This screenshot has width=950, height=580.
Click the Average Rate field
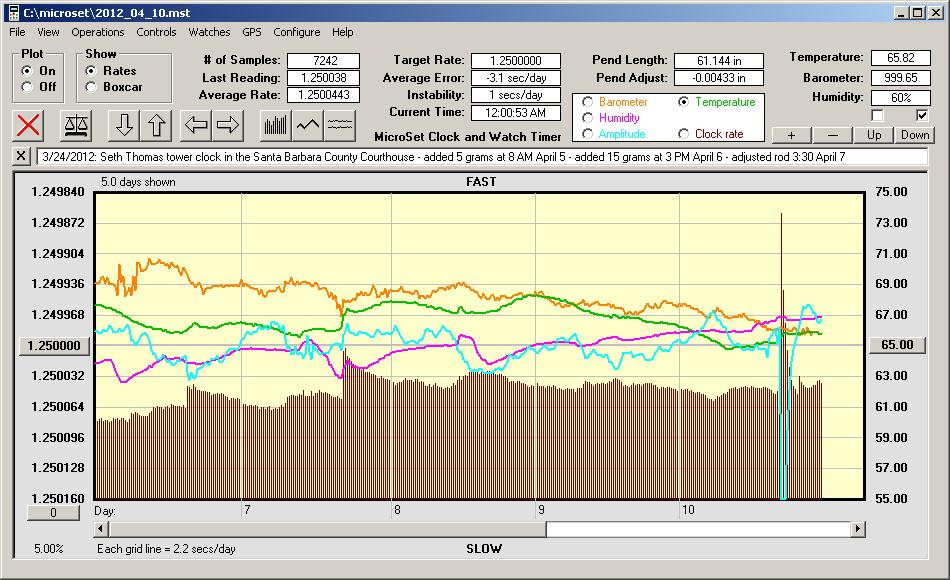click(x=324, y=95)
